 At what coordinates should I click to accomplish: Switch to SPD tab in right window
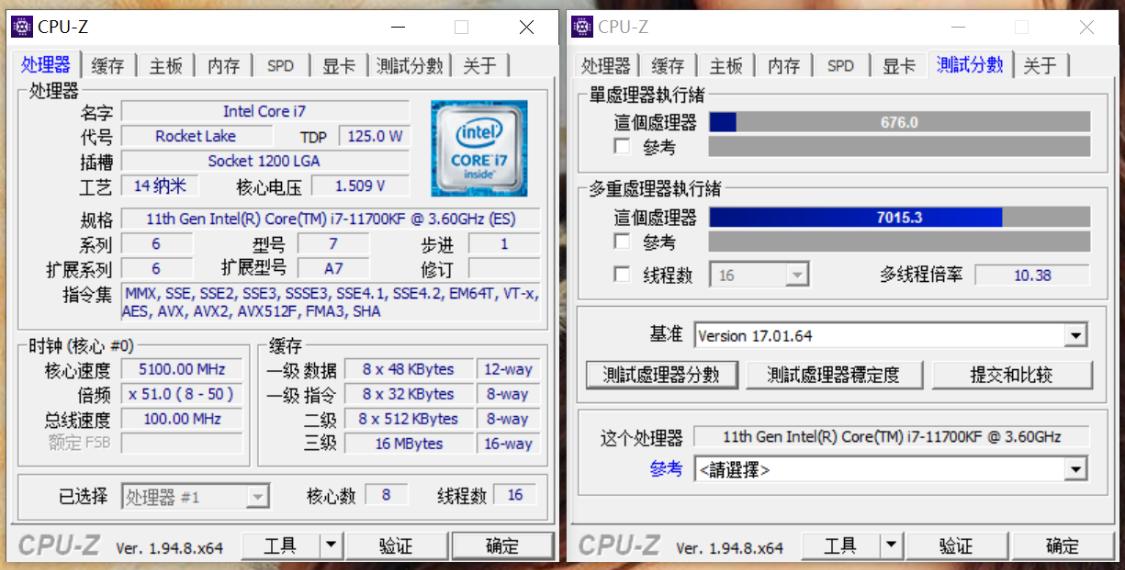(841, 66)
